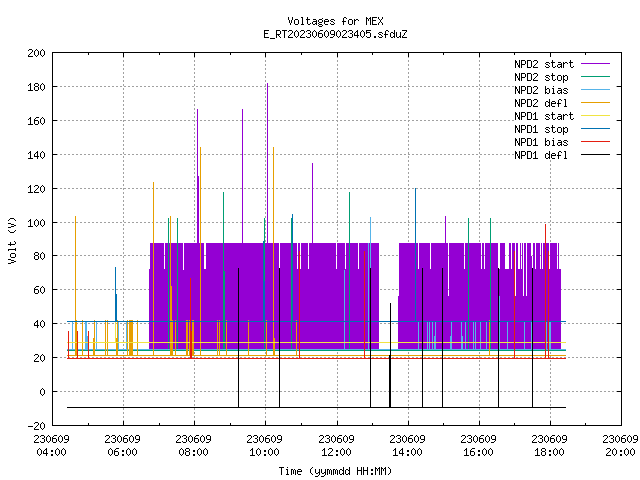Click the y-axis label 'Volt (V)'
Viewport: 640px width, 480px height.
12,241
